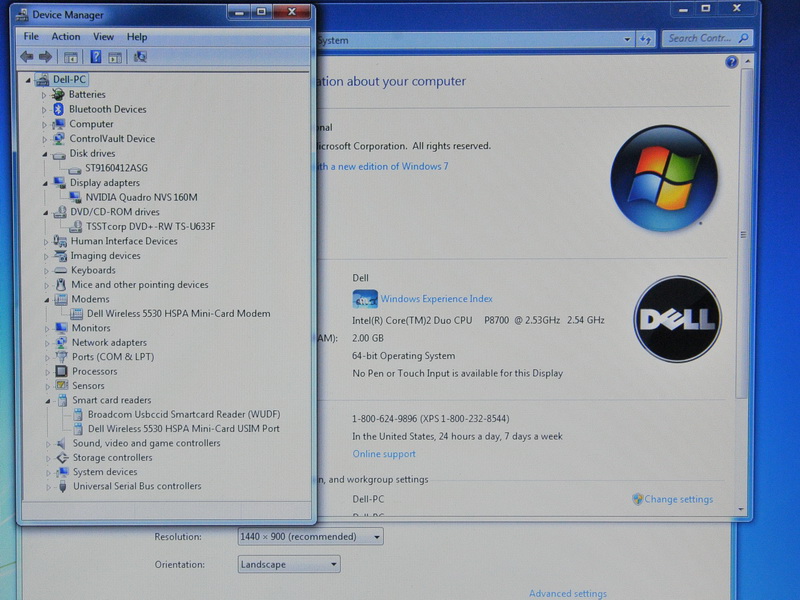Click the System window scroll down arrow
Image resolution: width=800 pixels, height=600 pixels.
(x=741, y=509)
